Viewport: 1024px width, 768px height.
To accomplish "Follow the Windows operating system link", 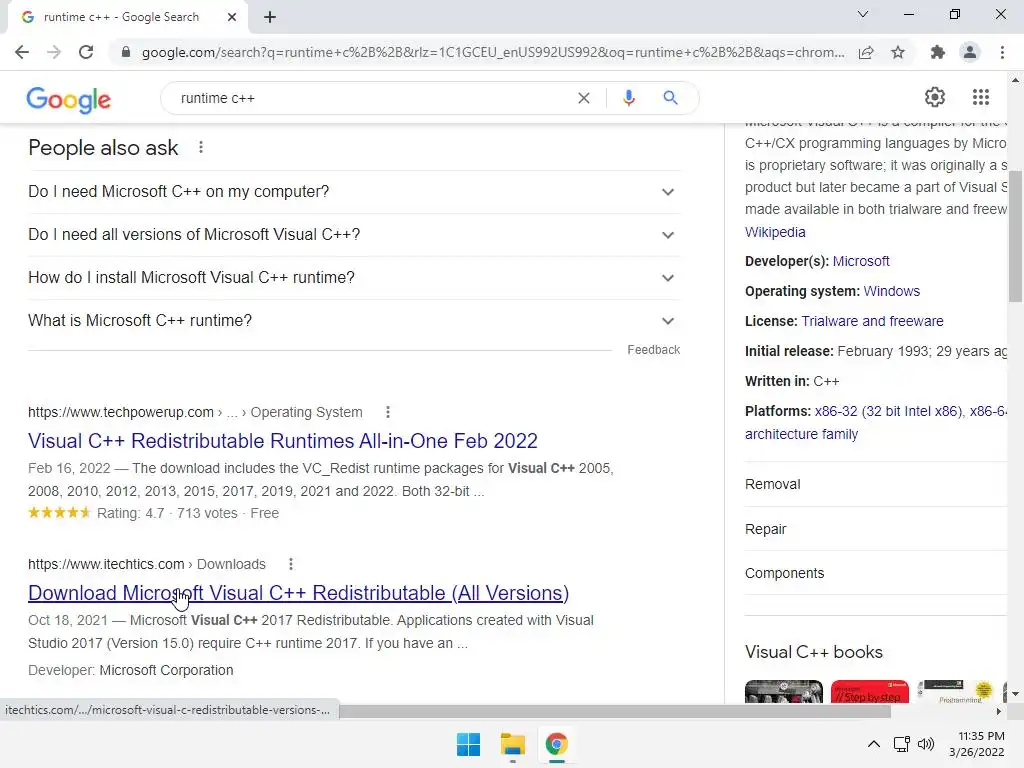I will coord(891,291).
